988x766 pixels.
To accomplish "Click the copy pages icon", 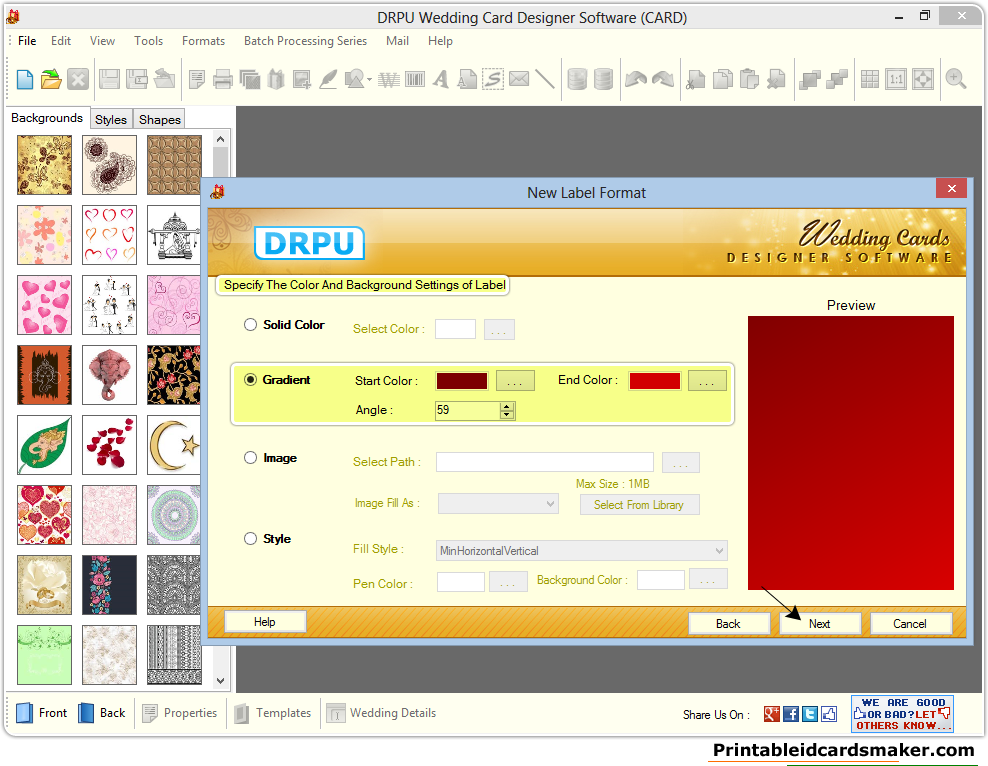I will point(723,79).
